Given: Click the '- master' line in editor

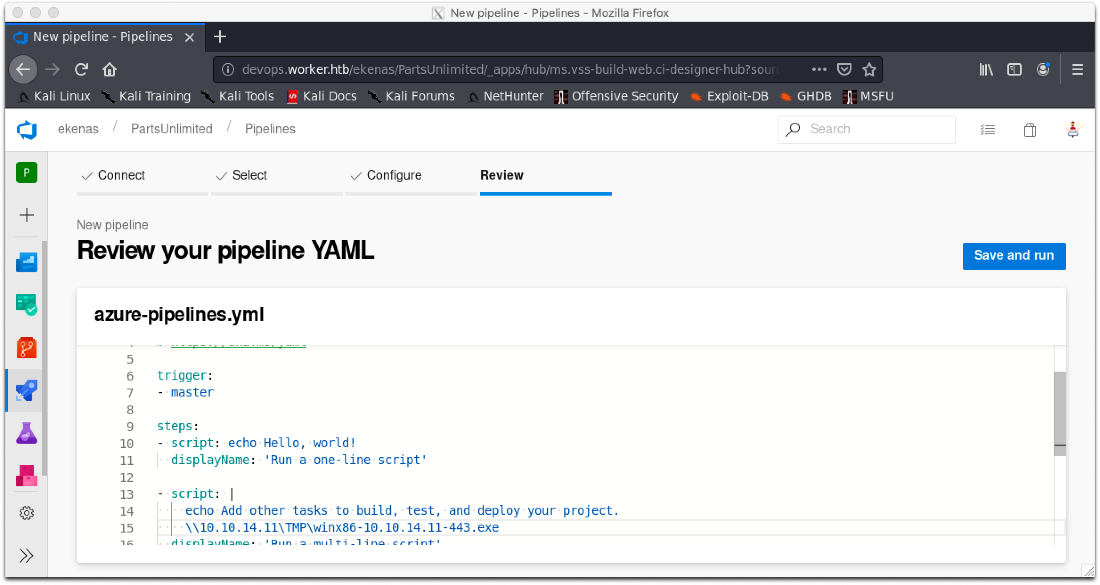Looking at the screenshot, I should click(x=186, y=393).
